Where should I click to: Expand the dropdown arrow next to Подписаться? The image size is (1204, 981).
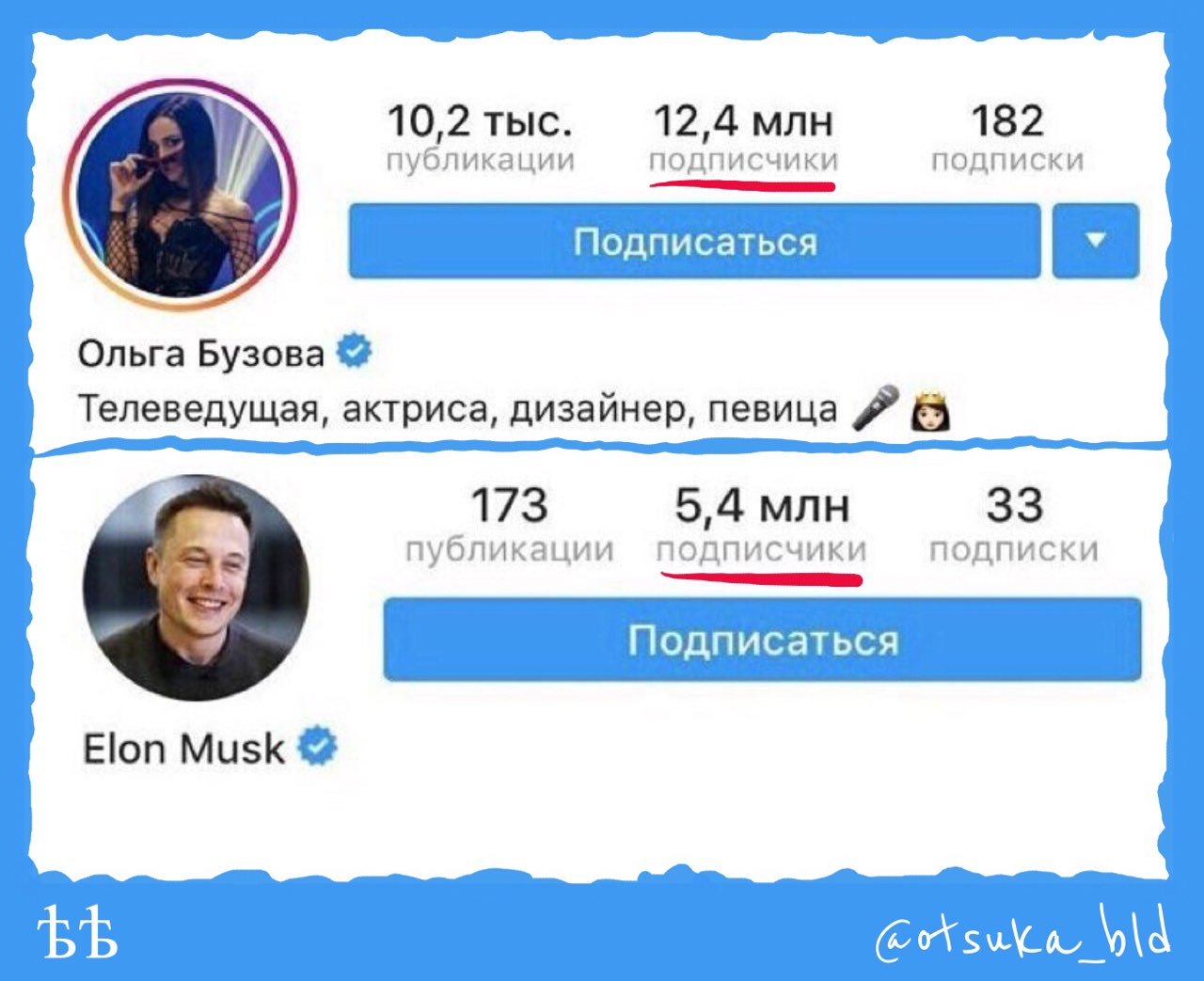1095,241
